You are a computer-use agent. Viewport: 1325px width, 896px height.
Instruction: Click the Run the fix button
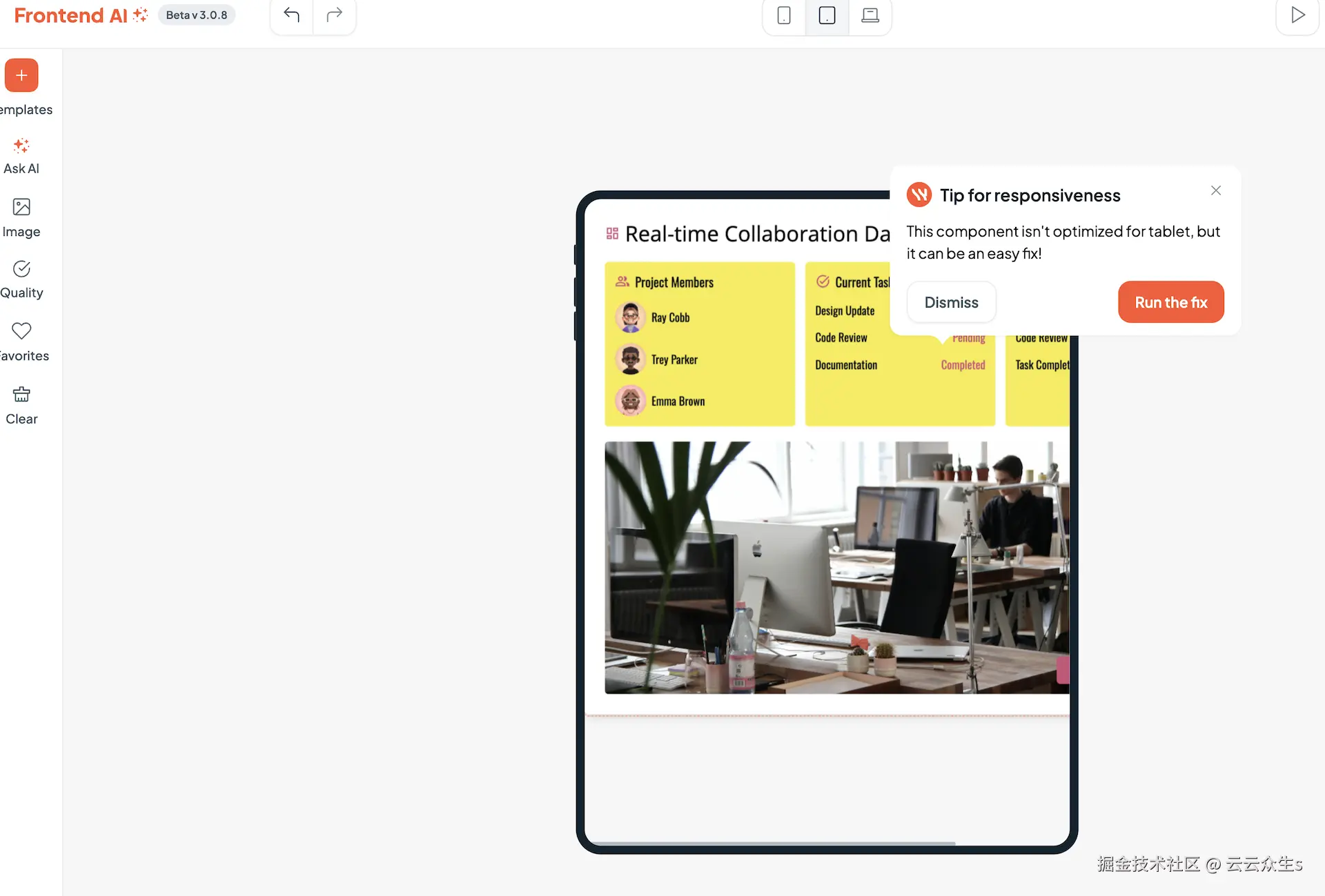[1170, 302]
